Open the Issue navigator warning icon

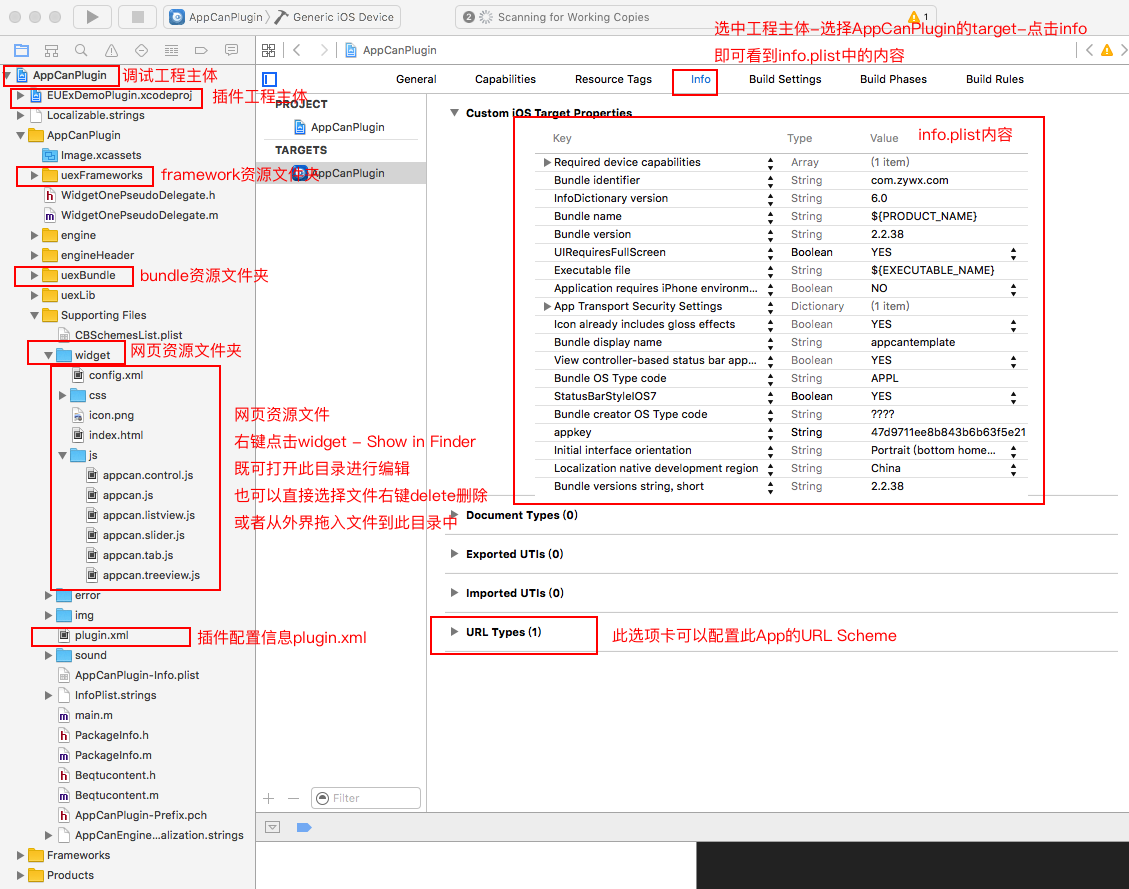[x=111, y=50]
